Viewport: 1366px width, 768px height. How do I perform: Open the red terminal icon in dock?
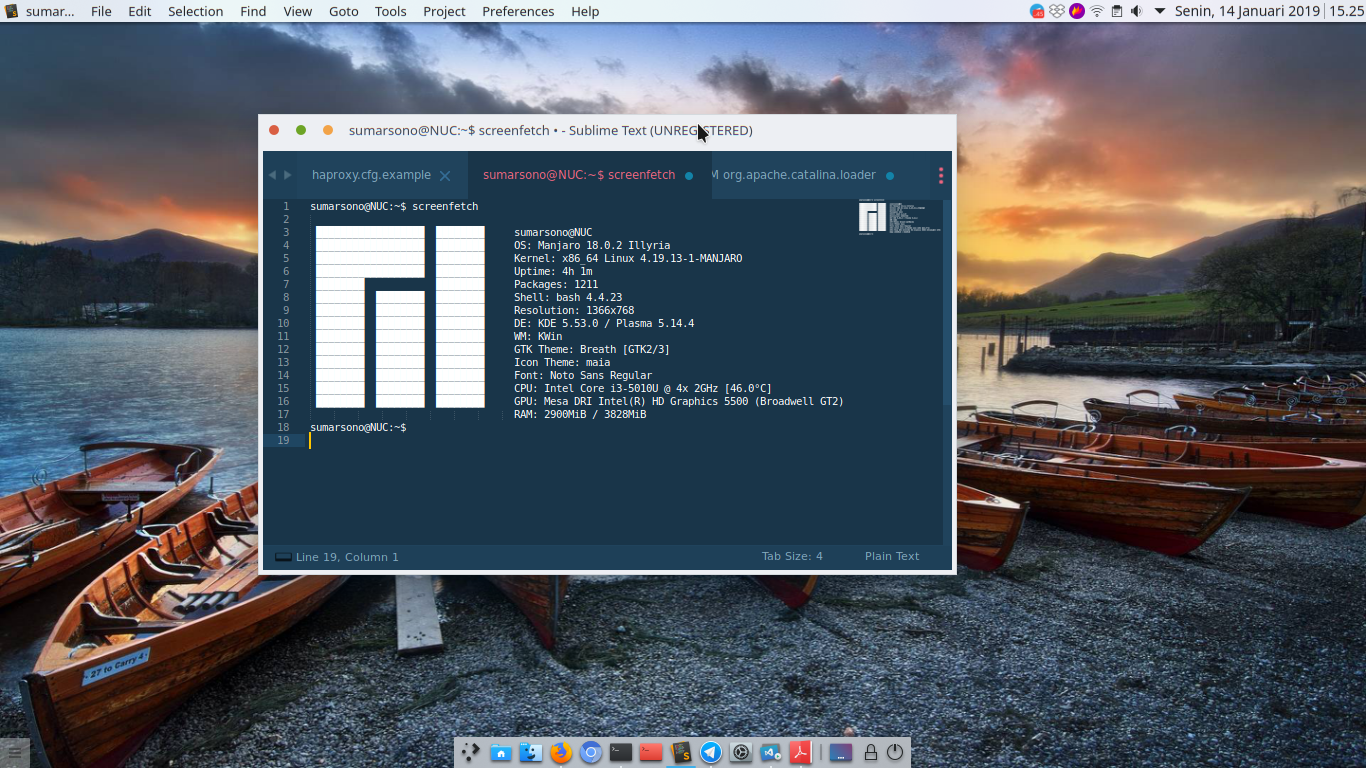pos(651,752)
